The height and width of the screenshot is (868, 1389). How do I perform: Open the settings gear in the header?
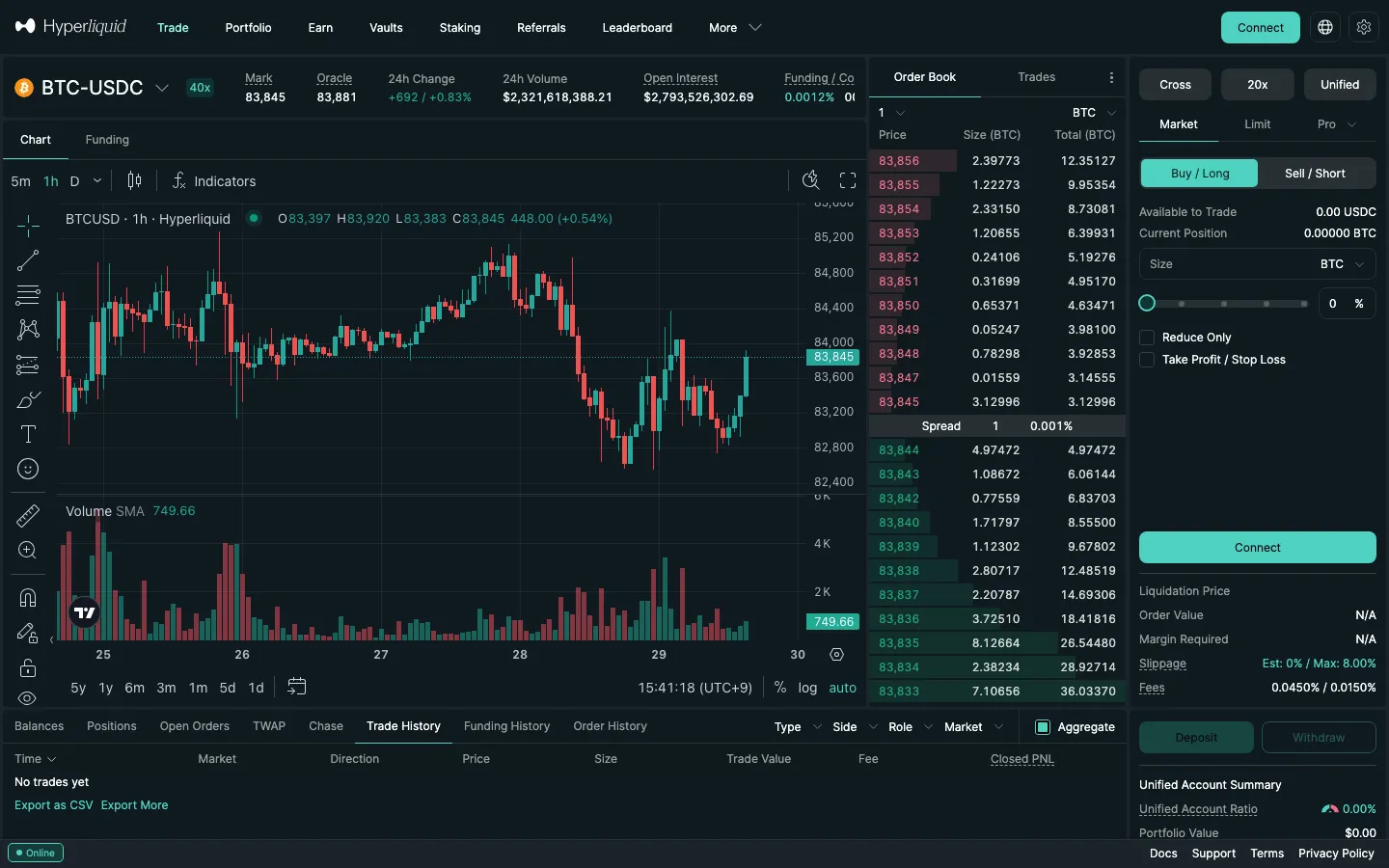pyautogui.click(x=1364, y=27)
